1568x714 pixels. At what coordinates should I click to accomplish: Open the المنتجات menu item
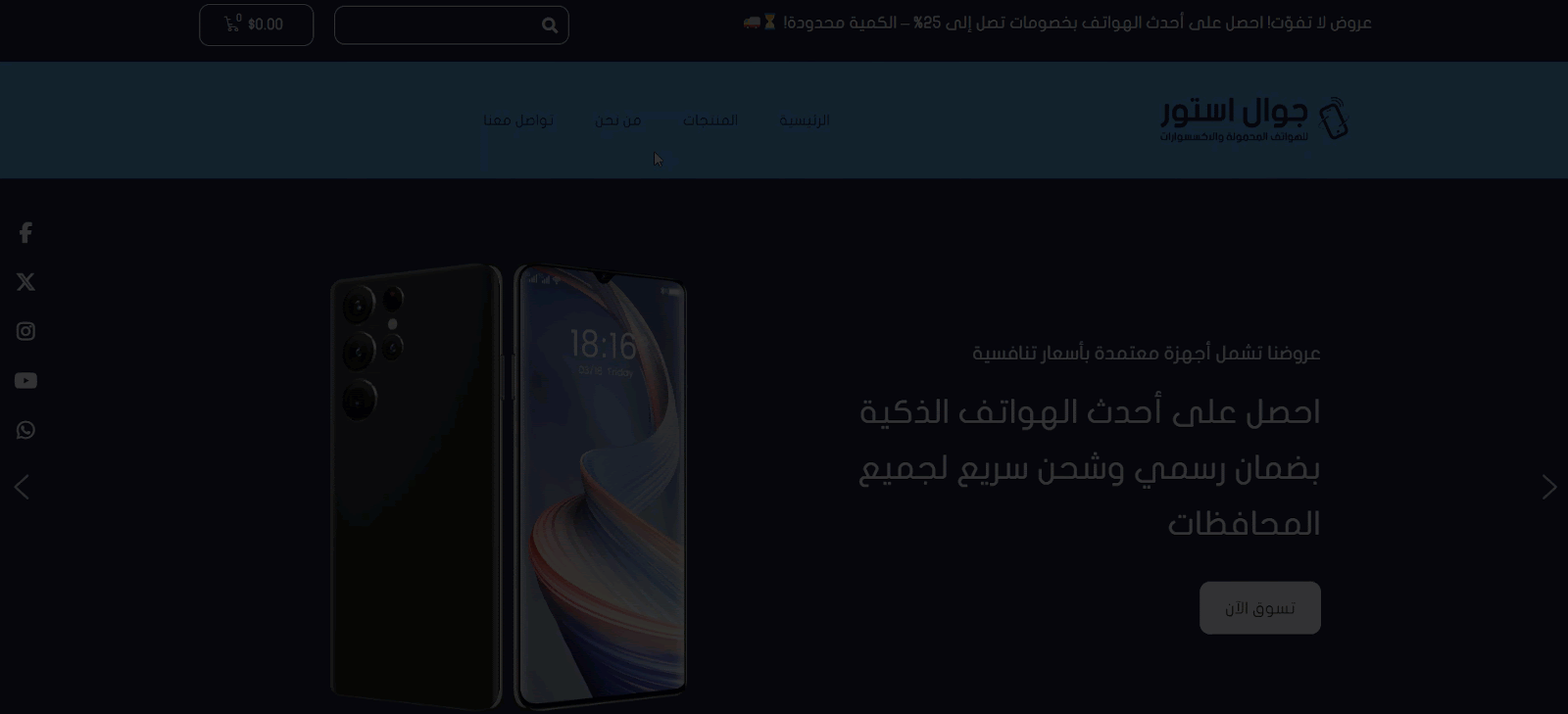(710, 119)
